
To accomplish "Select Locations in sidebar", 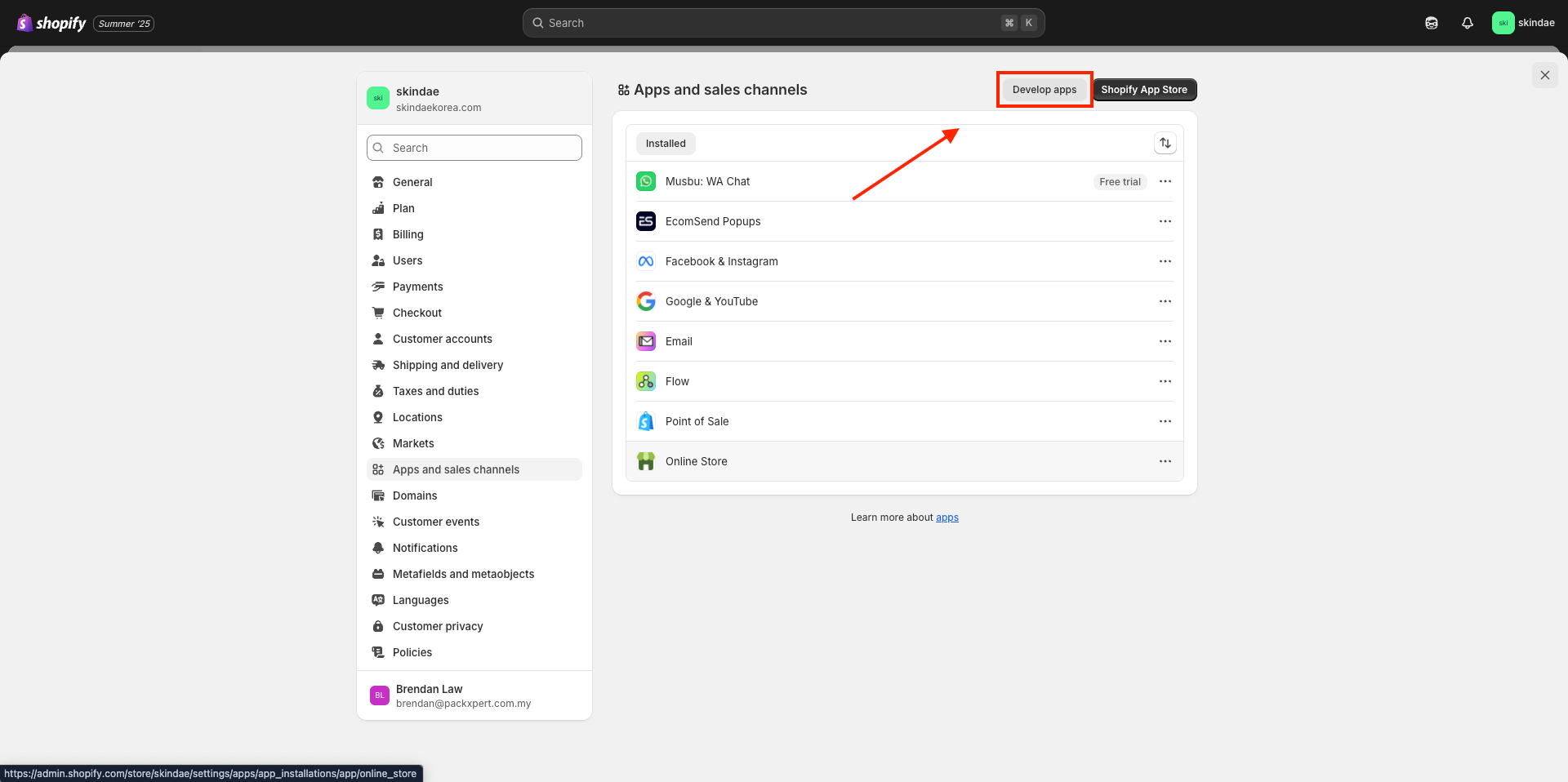I will (x=474, y=417).
